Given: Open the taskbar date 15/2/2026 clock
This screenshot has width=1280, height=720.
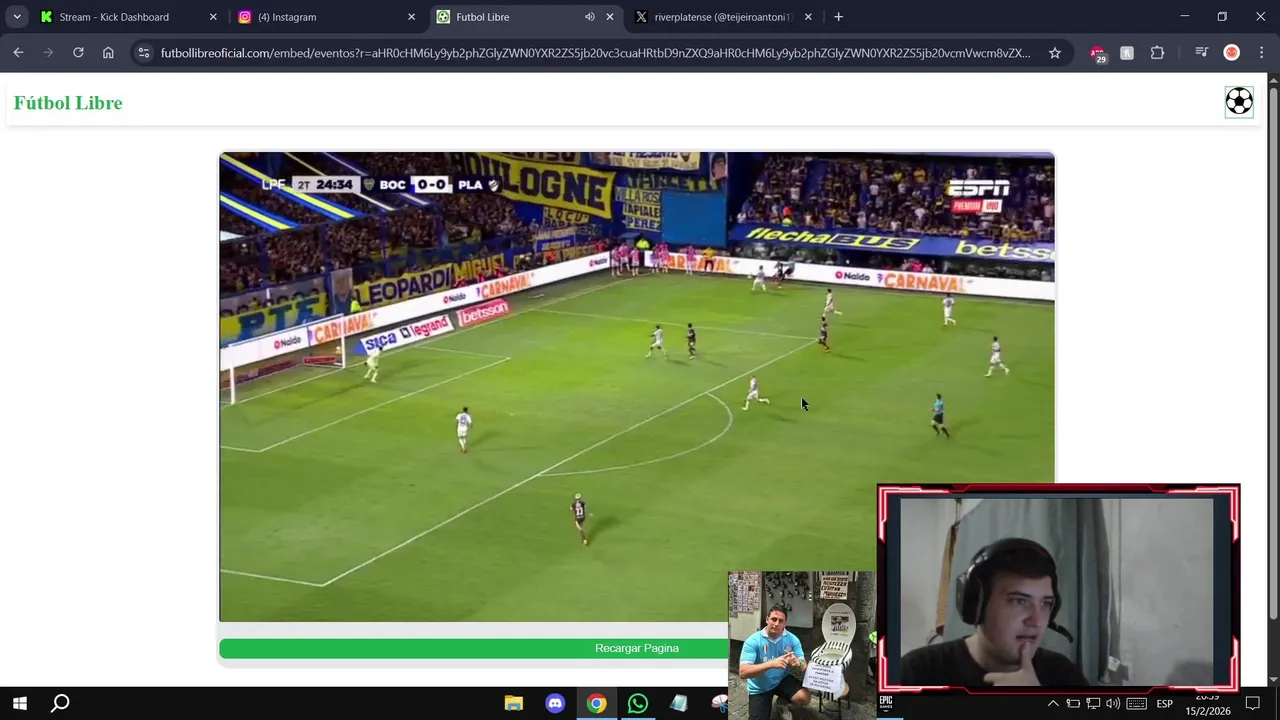Looking at the screenshot, I should tap(1208, 706).
